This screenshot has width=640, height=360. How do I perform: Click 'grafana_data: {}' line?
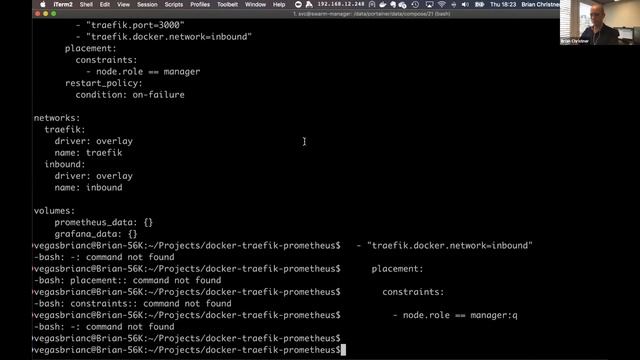[x=96, y=234]
